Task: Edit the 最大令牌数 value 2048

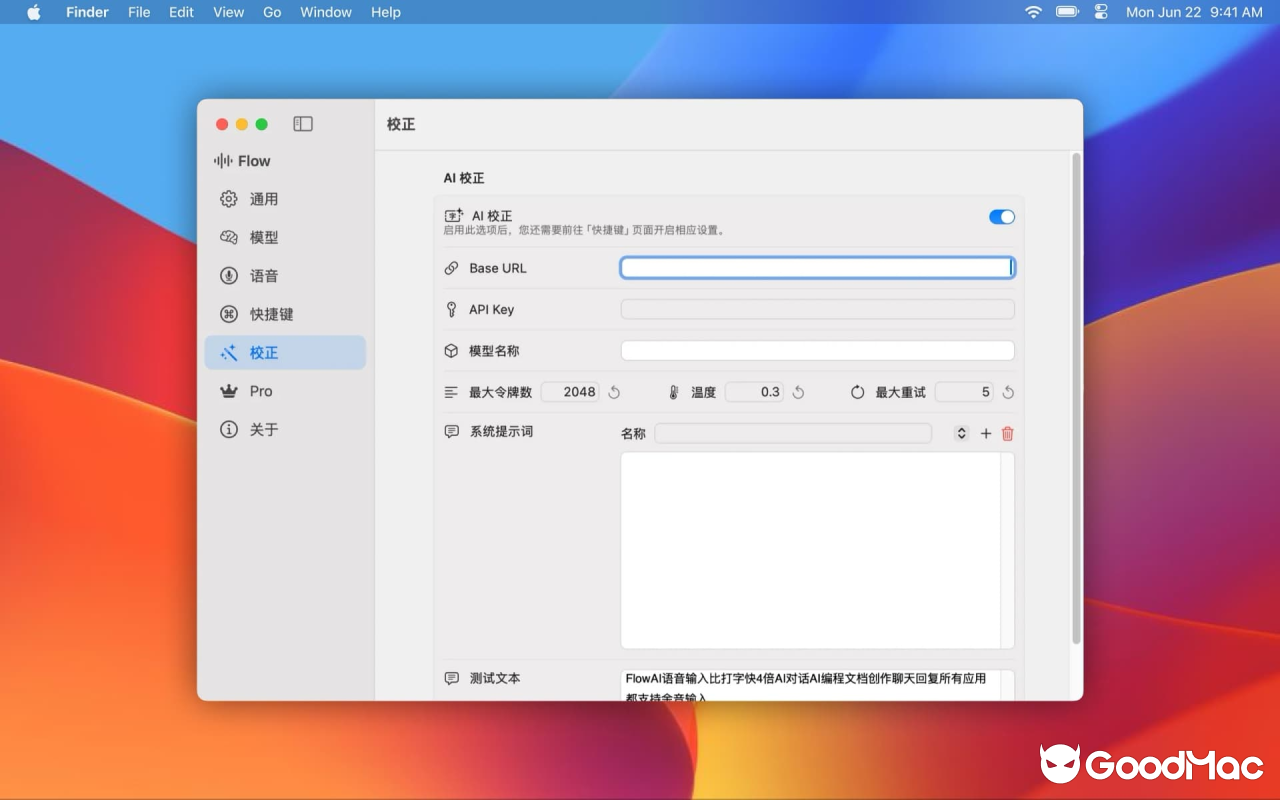Action: click(570, 392)
